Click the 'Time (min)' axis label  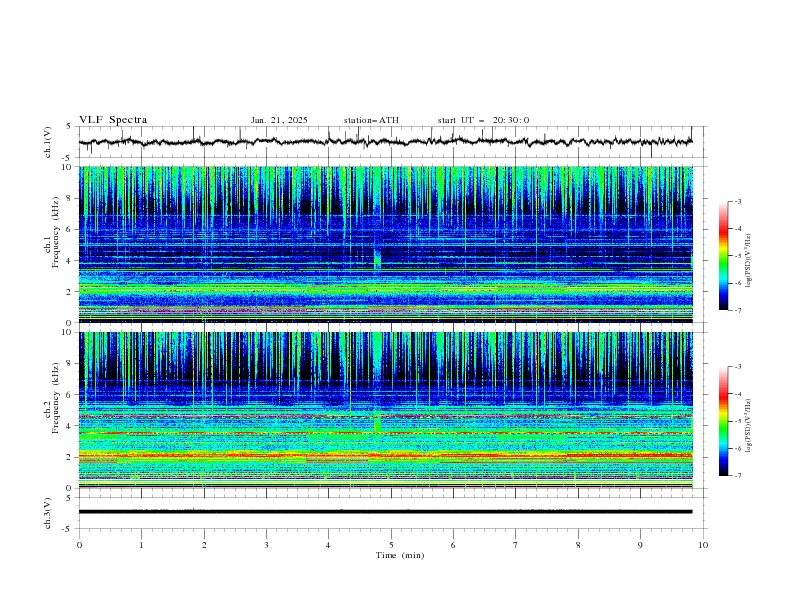pyautogui.click(x=400, y=555)
